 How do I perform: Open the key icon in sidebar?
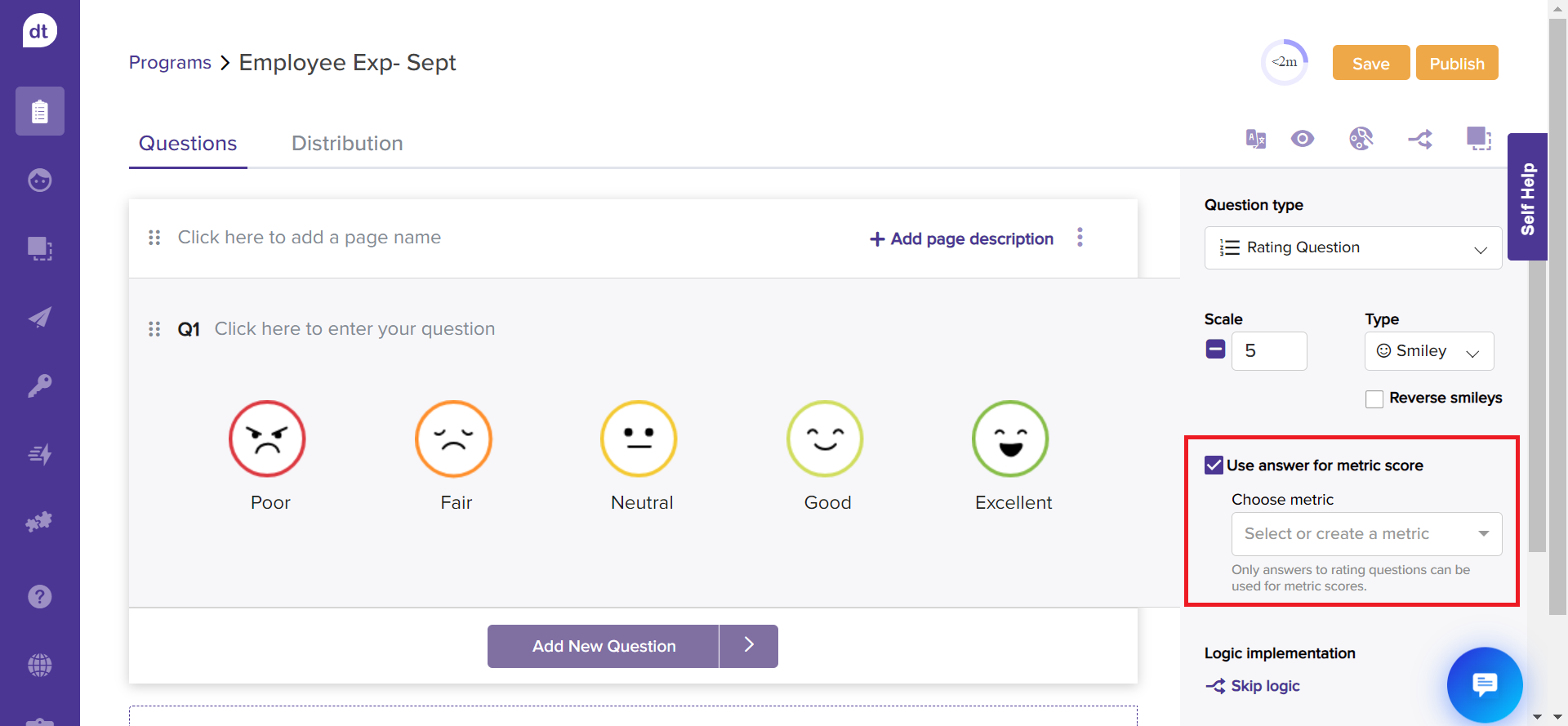tap(39, 385)
